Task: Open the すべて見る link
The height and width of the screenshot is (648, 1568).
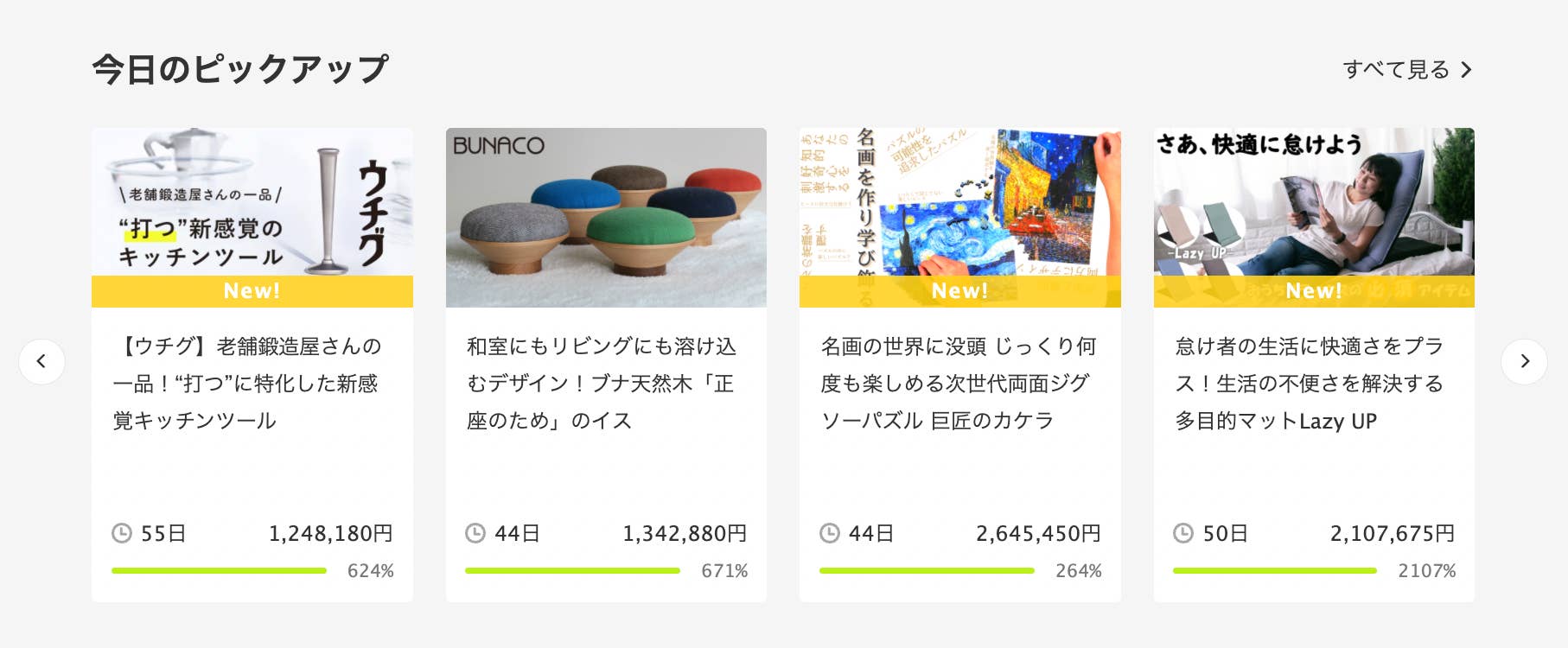Action: pos(1407,70)
